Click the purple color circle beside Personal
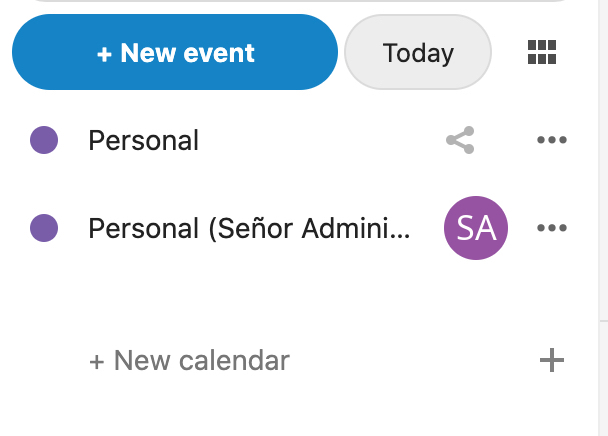 44,140
